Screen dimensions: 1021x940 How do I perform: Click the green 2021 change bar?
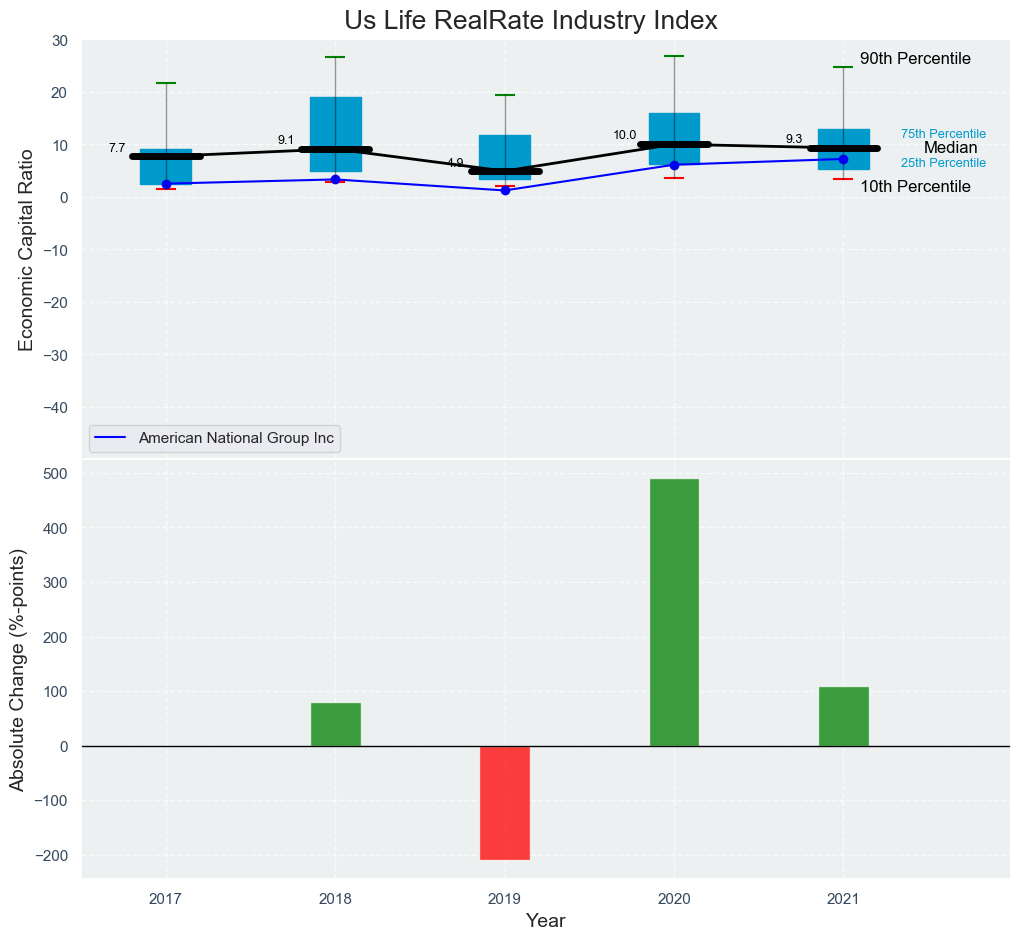coord(843,716)
